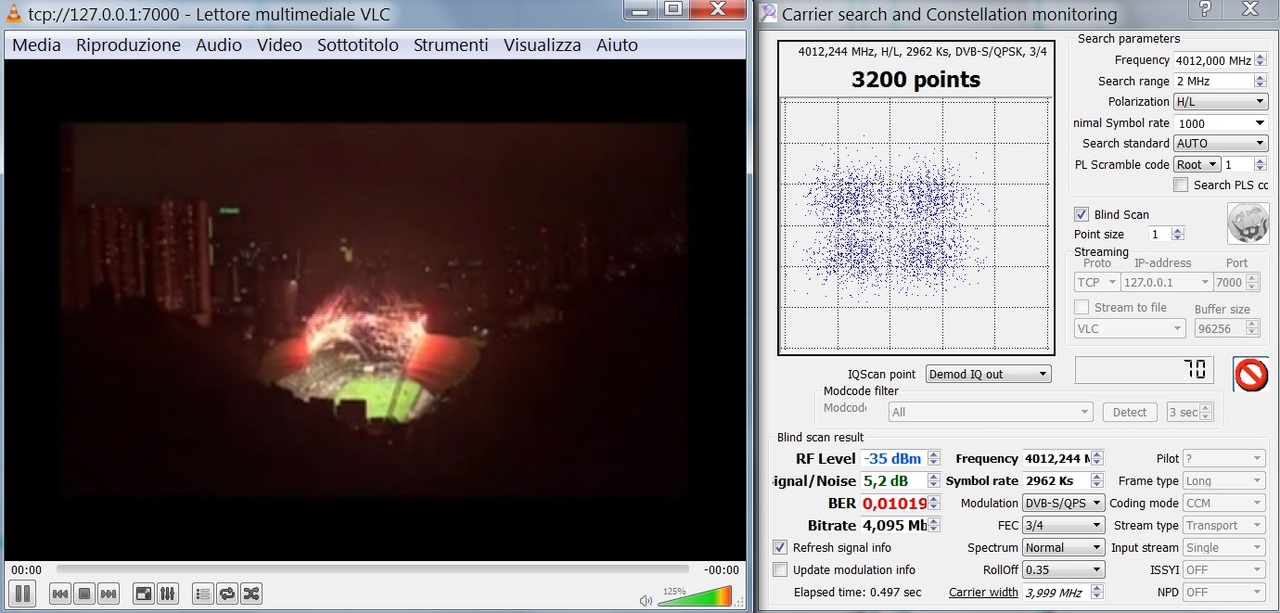Open the Media menu
1280x613 pixels.
pyautogui.click(x=36, y=45)
